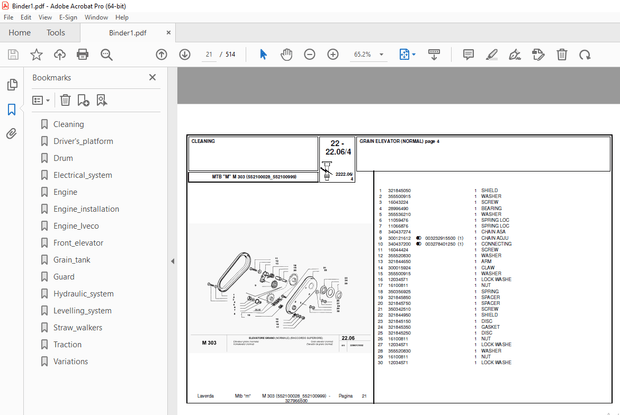Toggle the Bookmarks panel icon
Image resolution: width=620 pixels, height=415 pixels.
click(11, 109)
